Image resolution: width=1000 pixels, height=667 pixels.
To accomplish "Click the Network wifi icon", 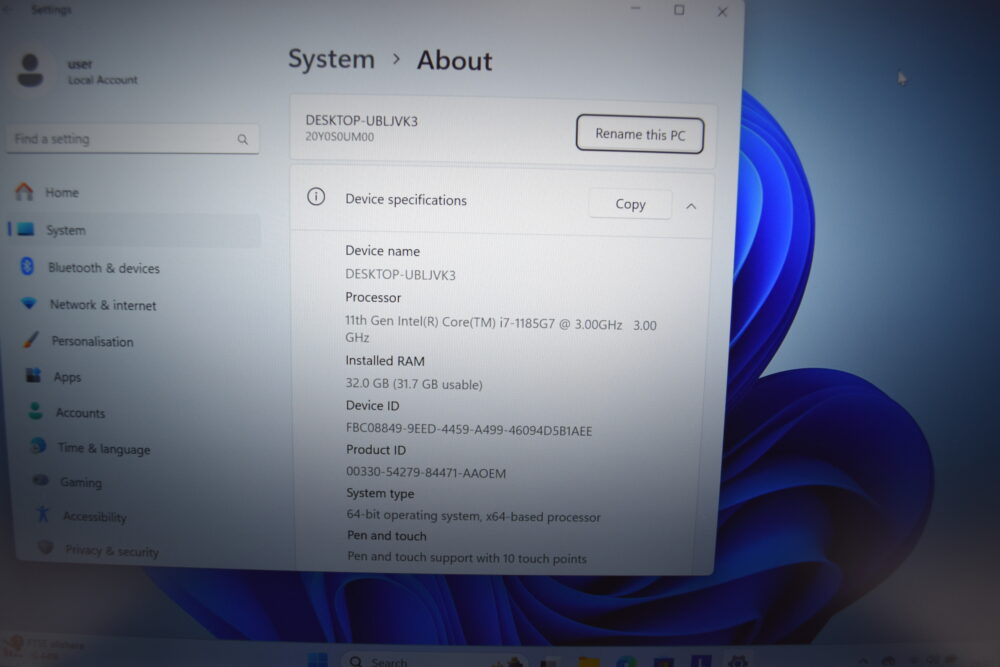I will 29,303.
